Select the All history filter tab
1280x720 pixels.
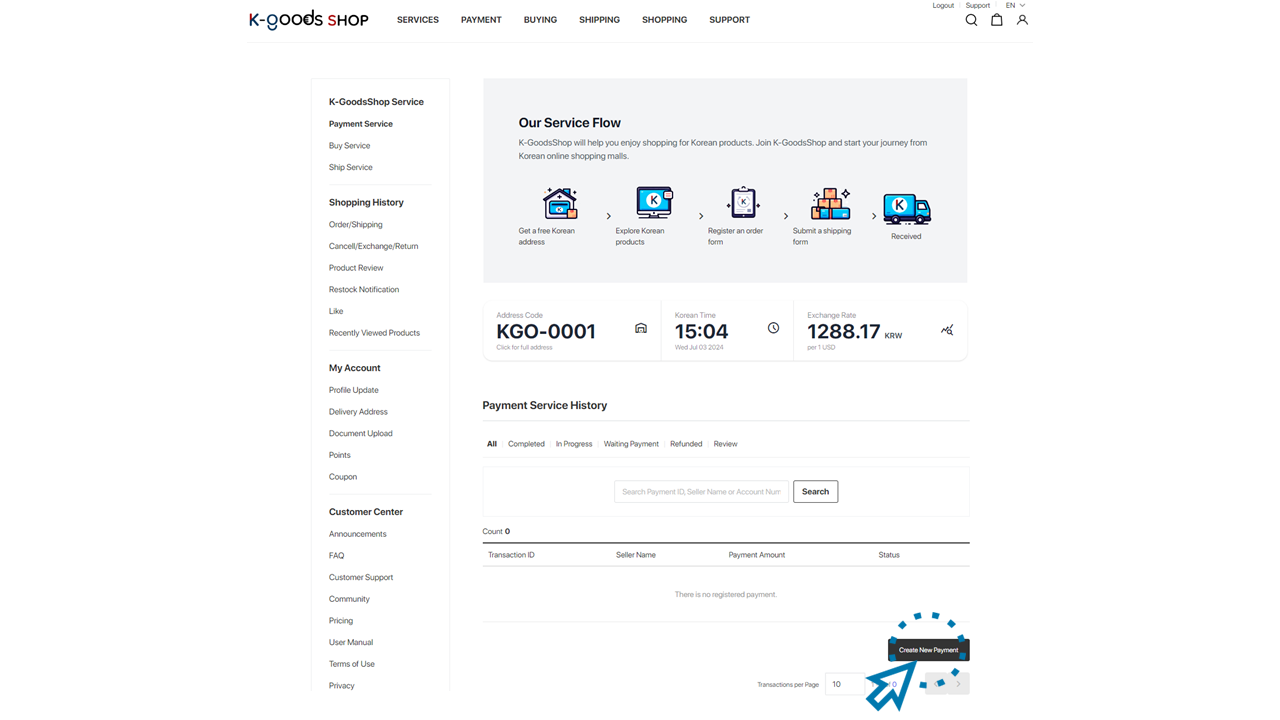click(492, 444)
